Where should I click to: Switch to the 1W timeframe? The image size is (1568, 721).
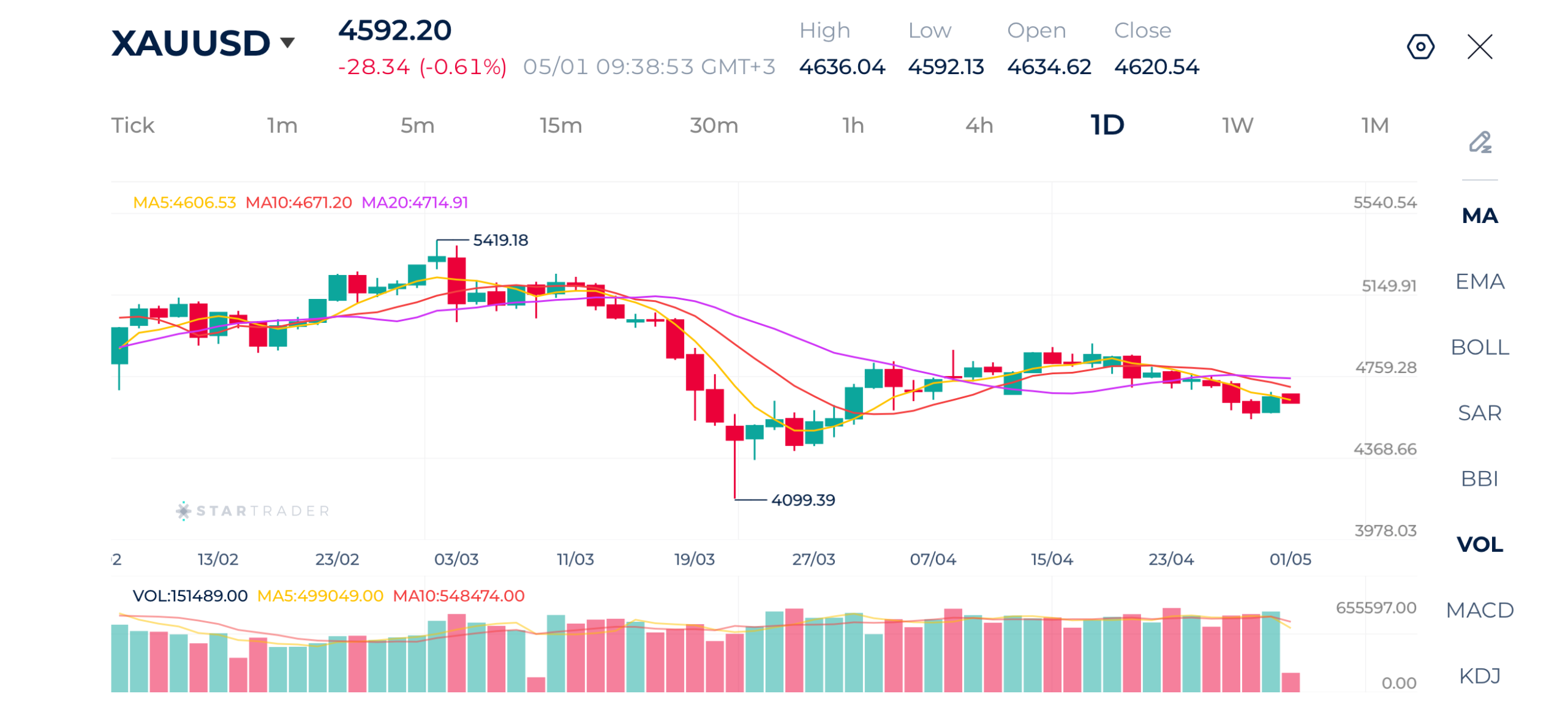tap(1237, 125)
